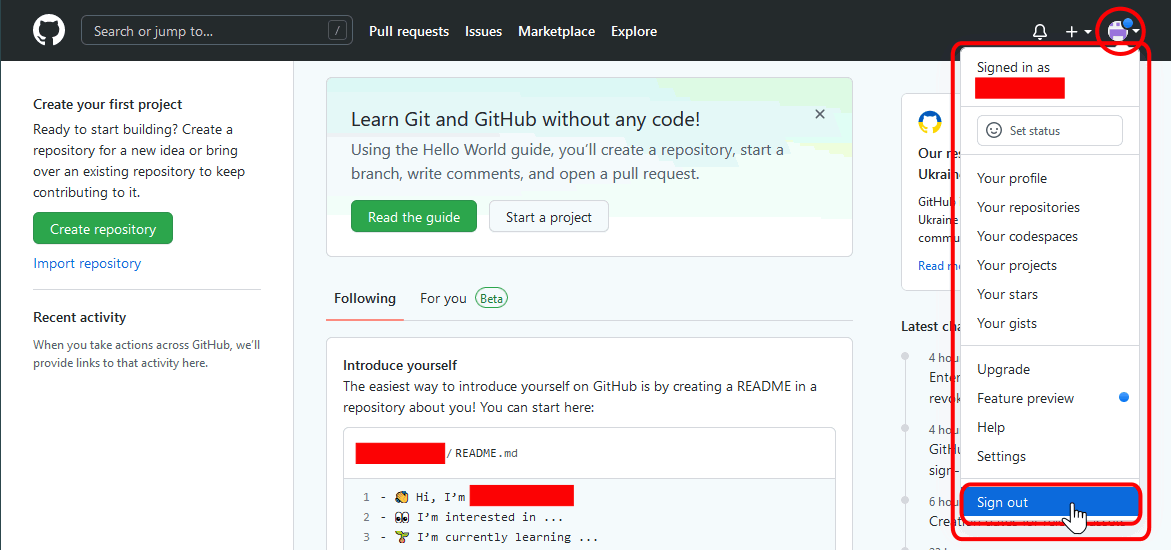Dismiss the Learn Git banner
Screen dimensions: 1171x550
tap(820, 114)
